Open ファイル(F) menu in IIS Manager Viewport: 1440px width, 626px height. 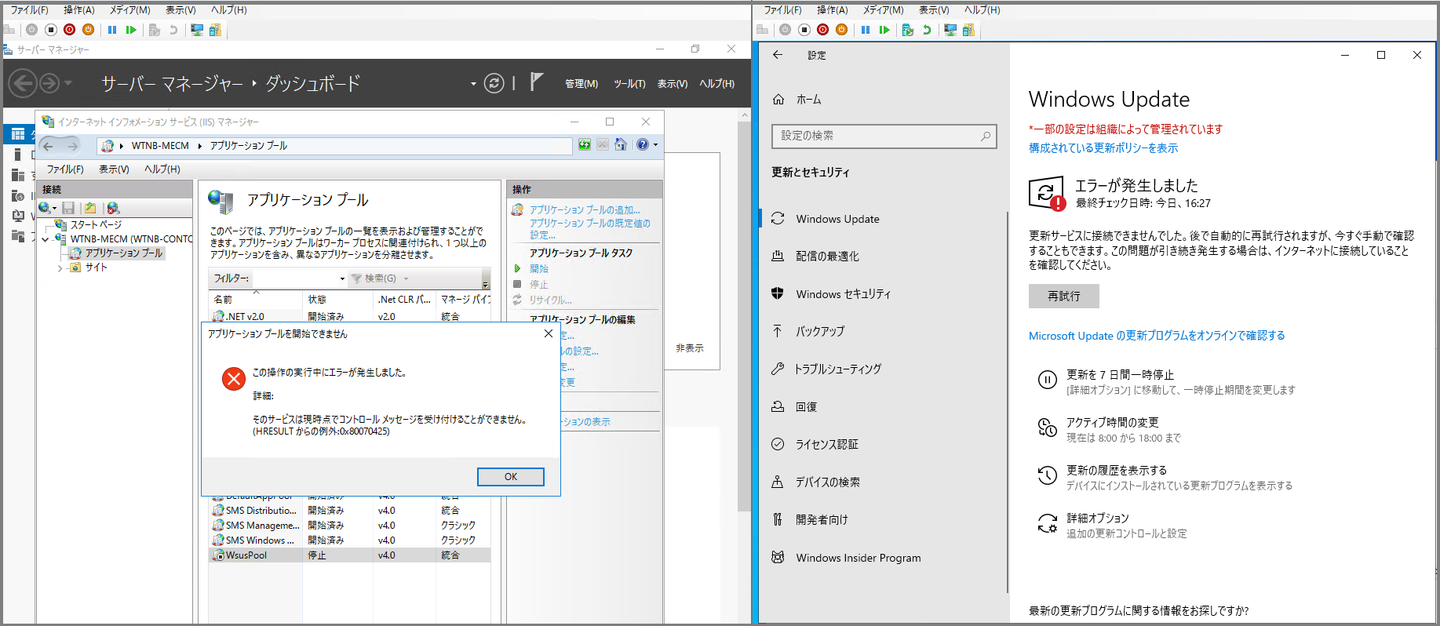tap(65, 169)
